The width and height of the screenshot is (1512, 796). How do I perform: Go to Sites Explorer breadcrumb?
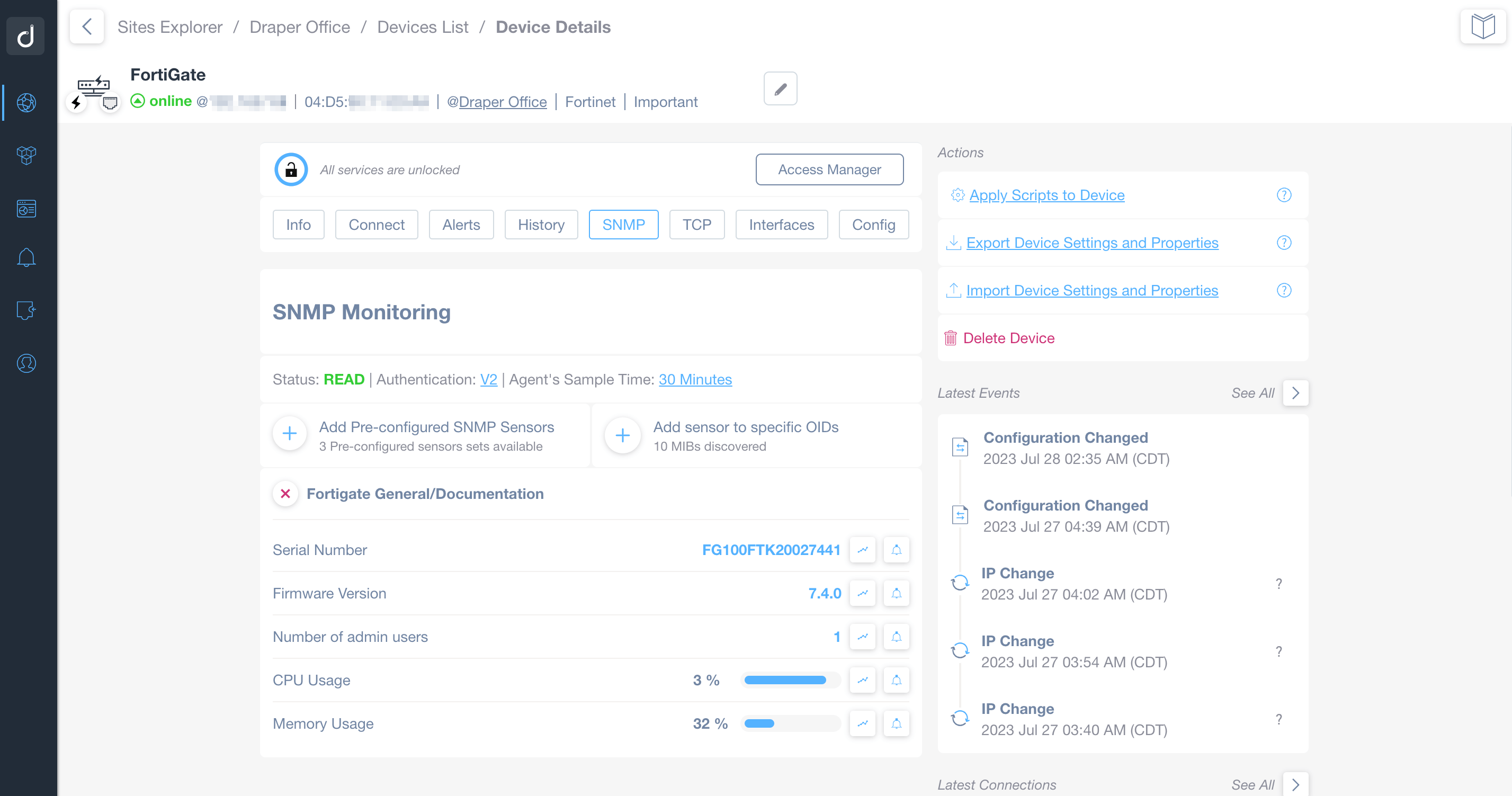pyautogui.click(x=169, y=27)
